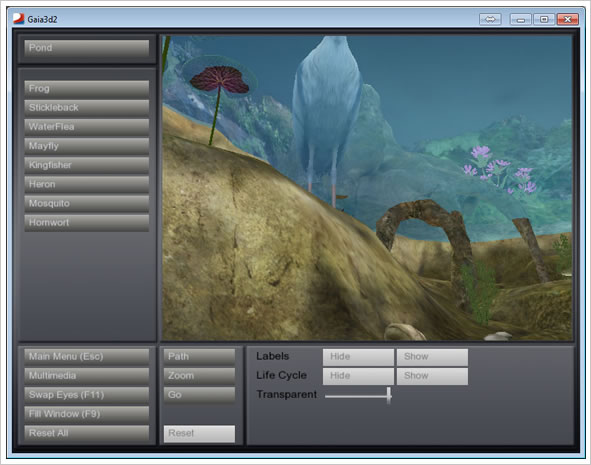Select the Heron entry
This screenshot has width=591, height=465.
pos(87,185)
